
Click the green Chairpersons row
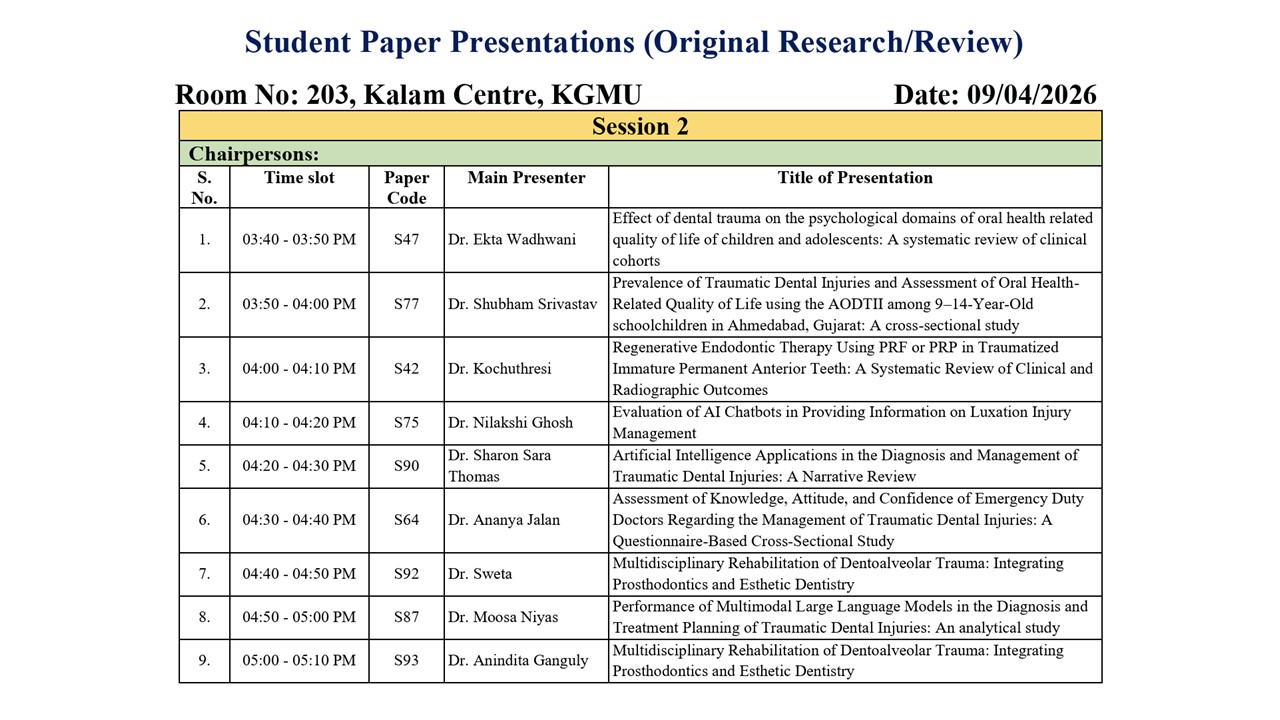tap(640, 154)
